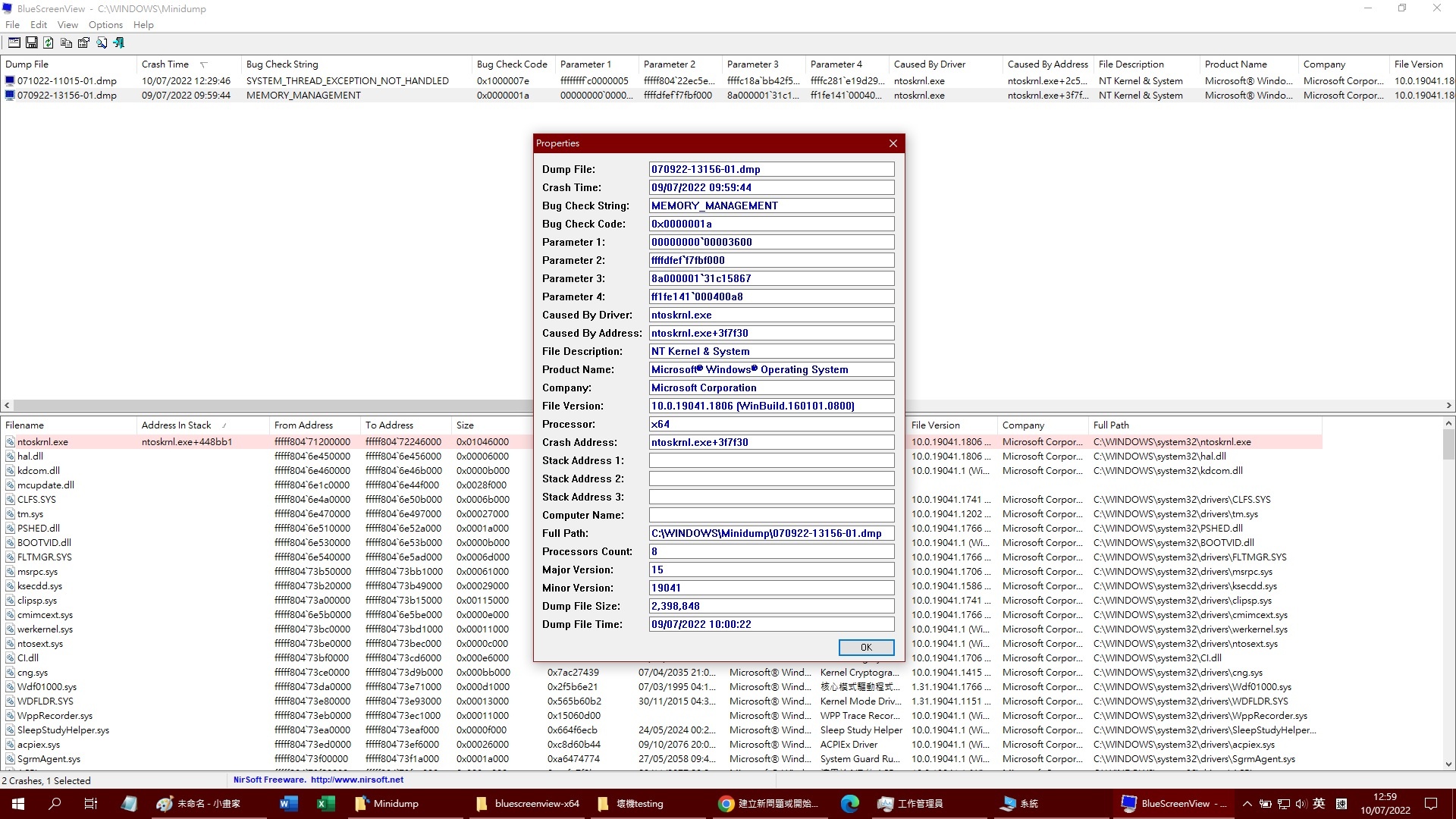Screen dimensions: 1456x819
Task: Refresh the crash list via toolbar
Action: pos(49,42)
